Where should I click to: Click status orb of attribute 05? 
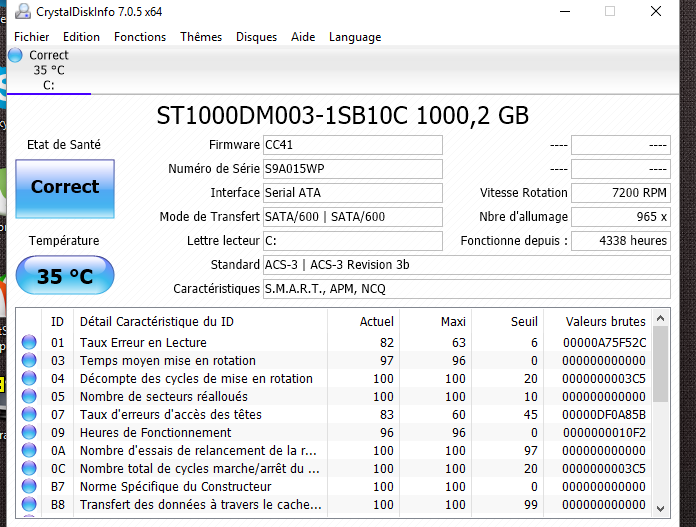coord(29,396)
